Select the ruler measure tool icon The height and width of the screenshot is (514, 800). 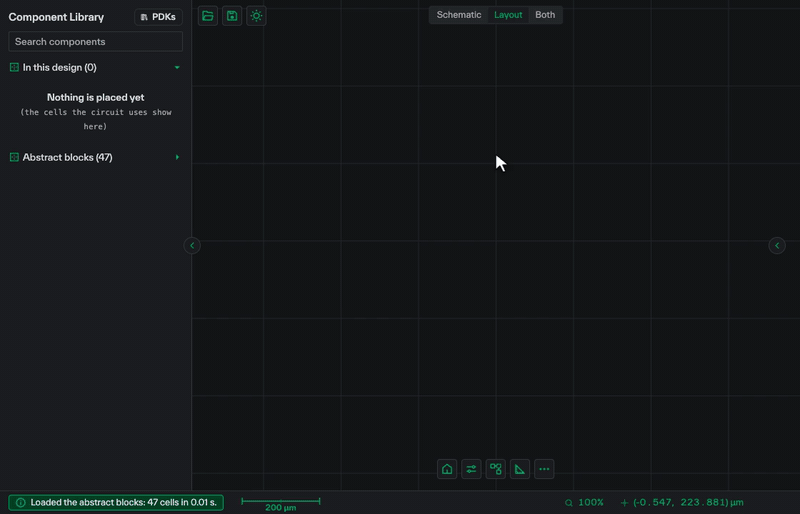[x=520, y=469]
